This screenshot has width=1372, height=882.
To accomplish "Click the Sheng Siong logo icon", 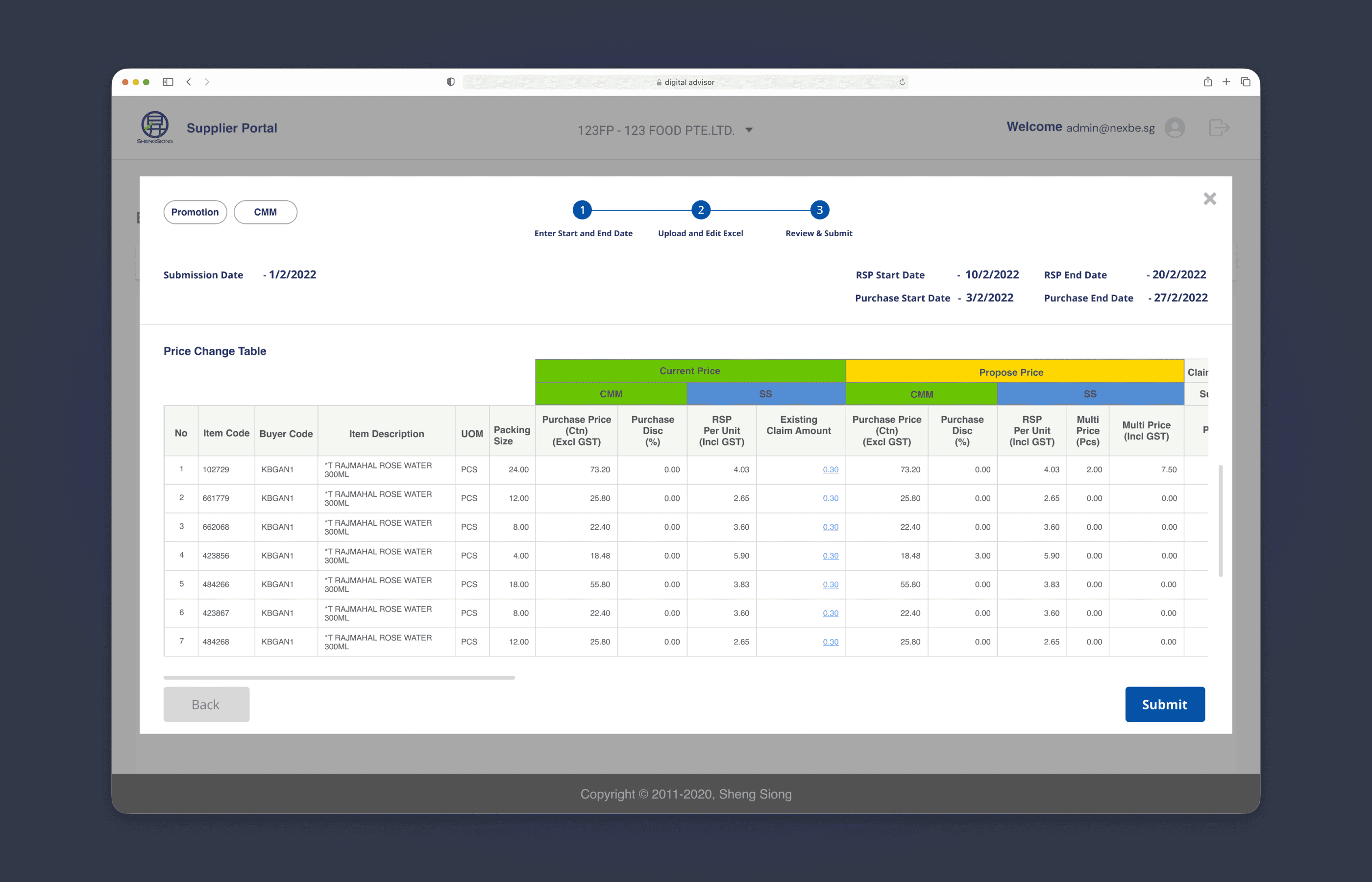I will click(x=155, y=127).
